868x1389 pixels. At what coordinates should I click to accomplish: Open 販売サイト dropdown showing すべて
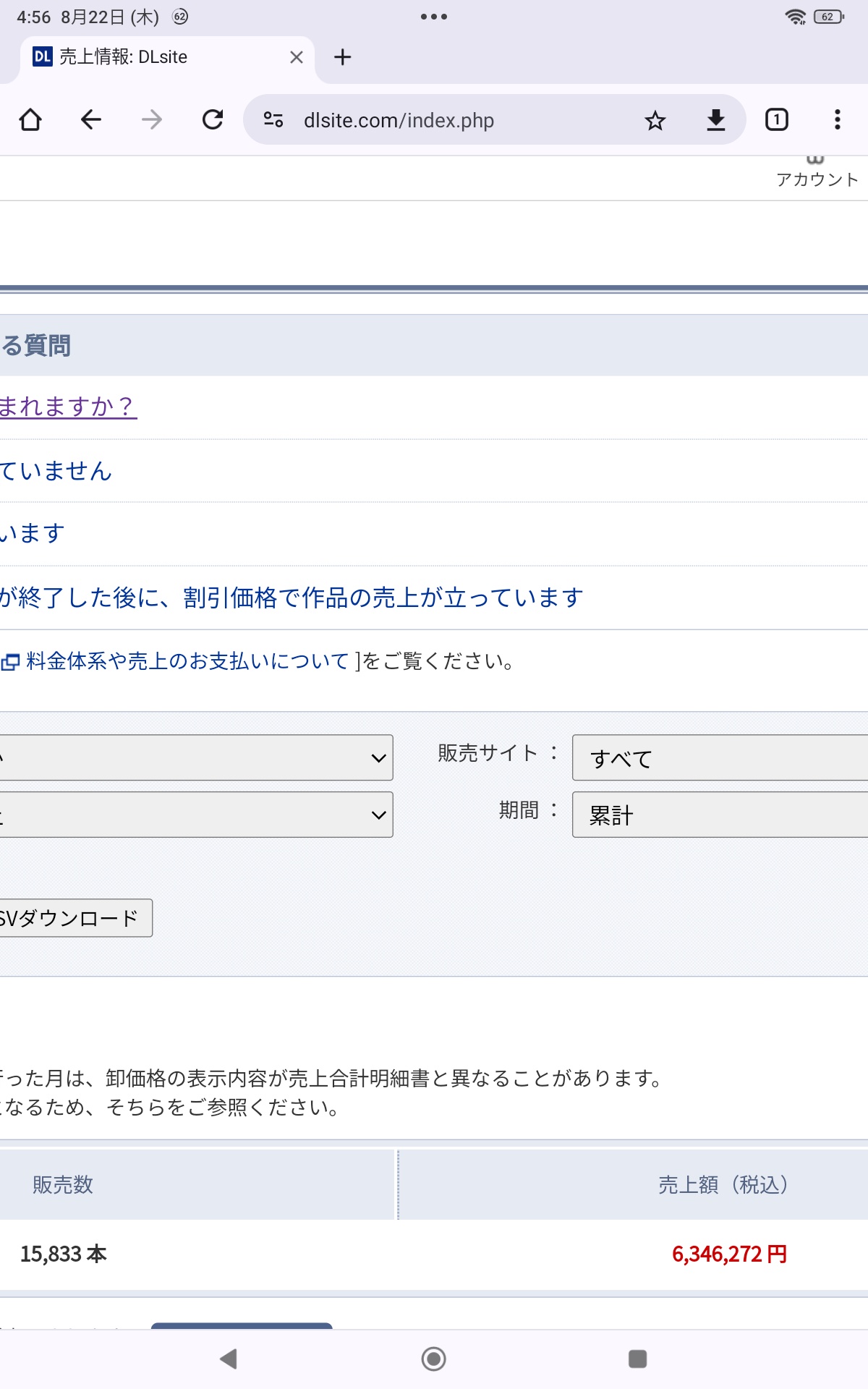720,758
